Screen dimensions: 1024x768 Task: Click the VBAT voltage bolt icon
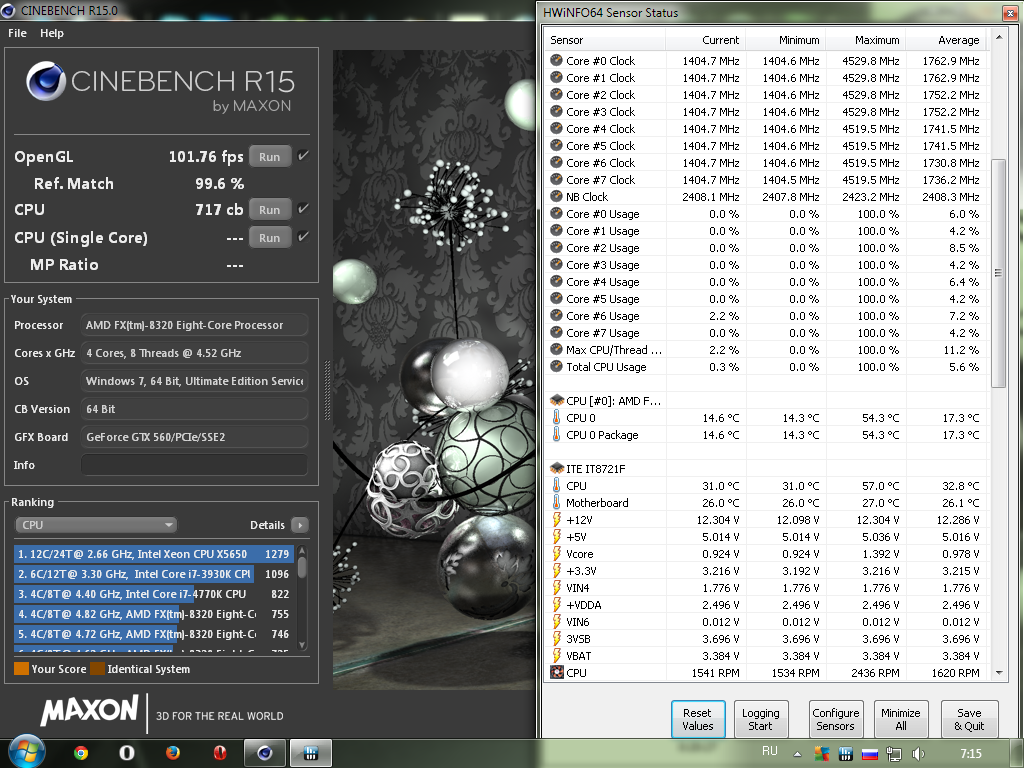point(556,655)
